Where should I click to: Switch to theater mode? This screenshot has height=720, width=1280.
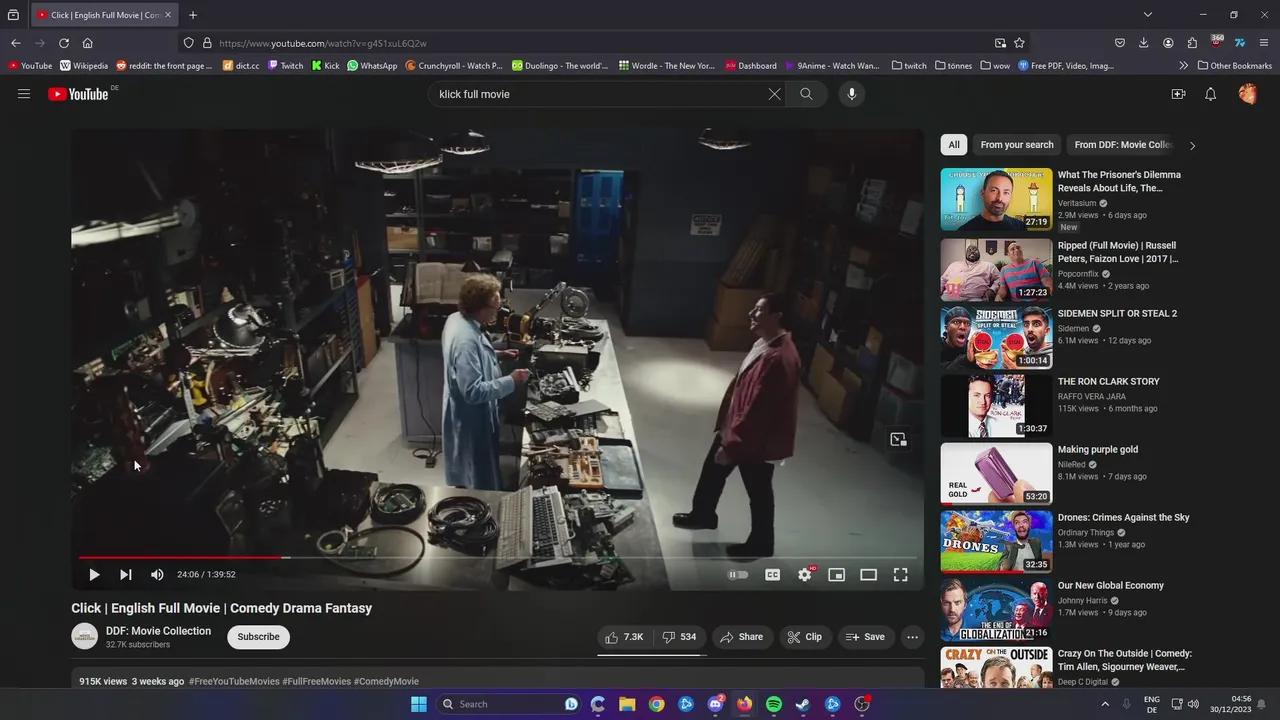tap(868, 575)
